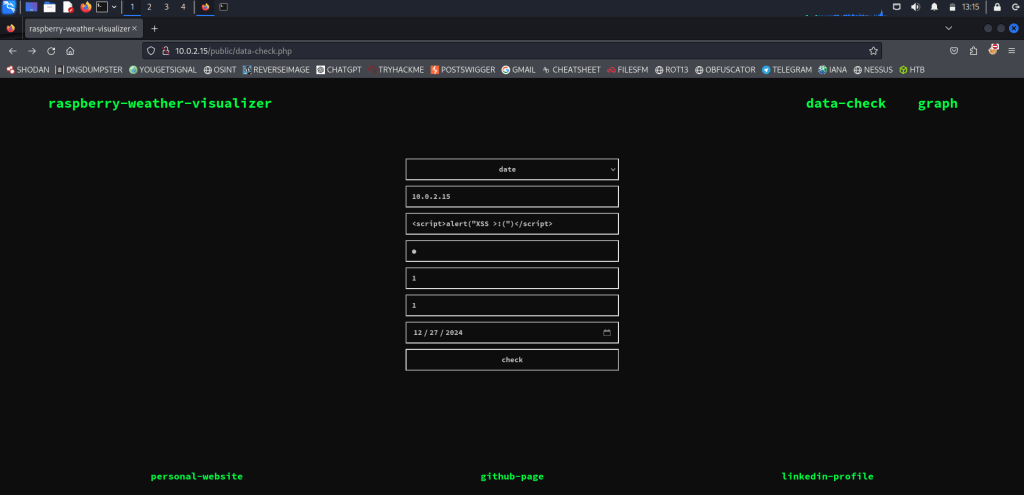The width and height of the screenshot is (1024, 495).
Task: Open the Firefox hamburger application menu
Action: pyautogui.click(x=1012, y=50)
